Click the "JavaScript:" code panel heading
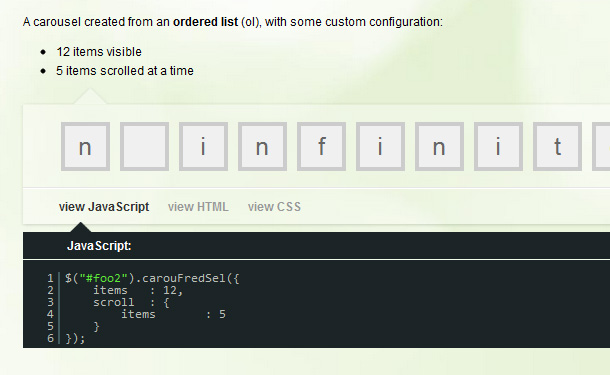 point(99,246)
